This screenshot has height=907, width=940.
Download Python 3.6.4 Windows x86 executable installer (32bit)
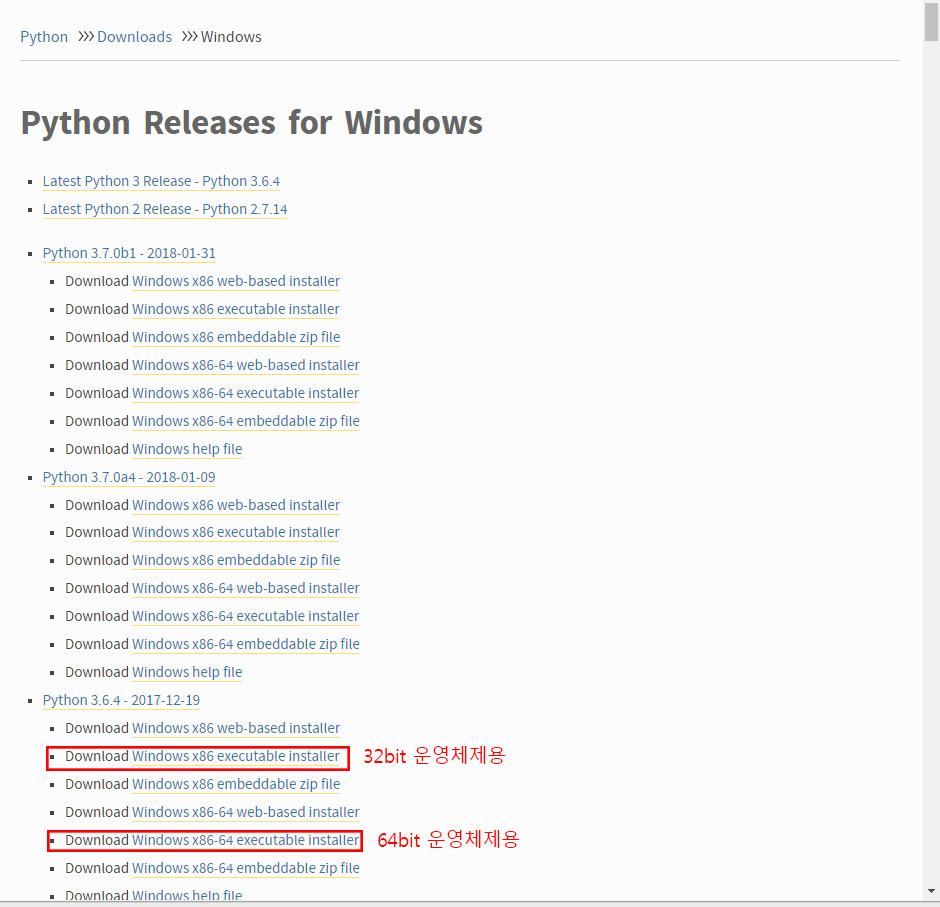pyautogui.click(x=236, y=756)
